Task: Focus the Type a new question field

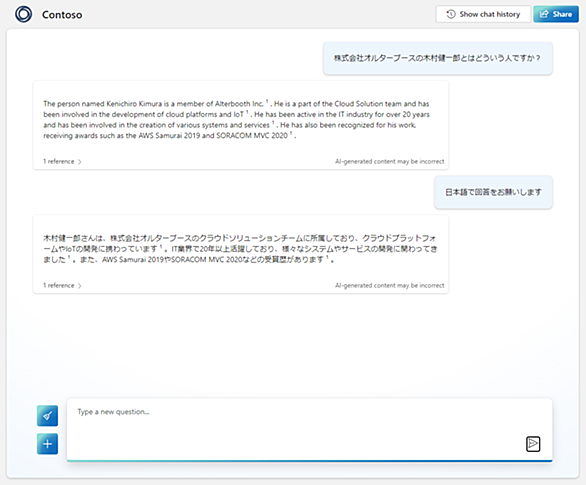Action: coord(309,430)
